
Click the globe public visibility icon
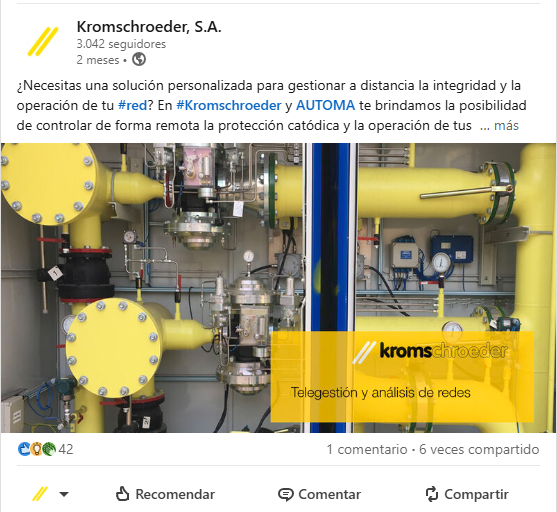(x=139, y=59)
